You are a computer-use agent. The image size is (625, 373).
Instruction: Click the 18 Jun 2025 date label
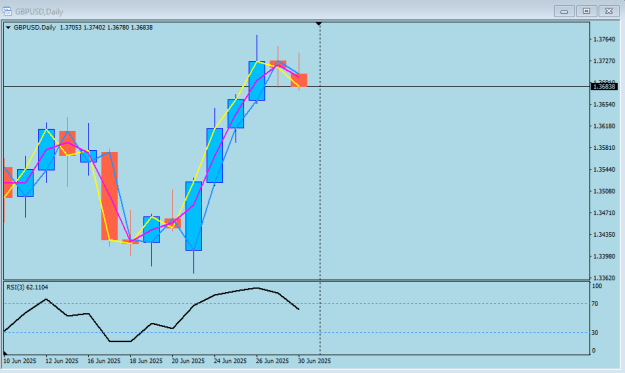click(x=146, y=361)
